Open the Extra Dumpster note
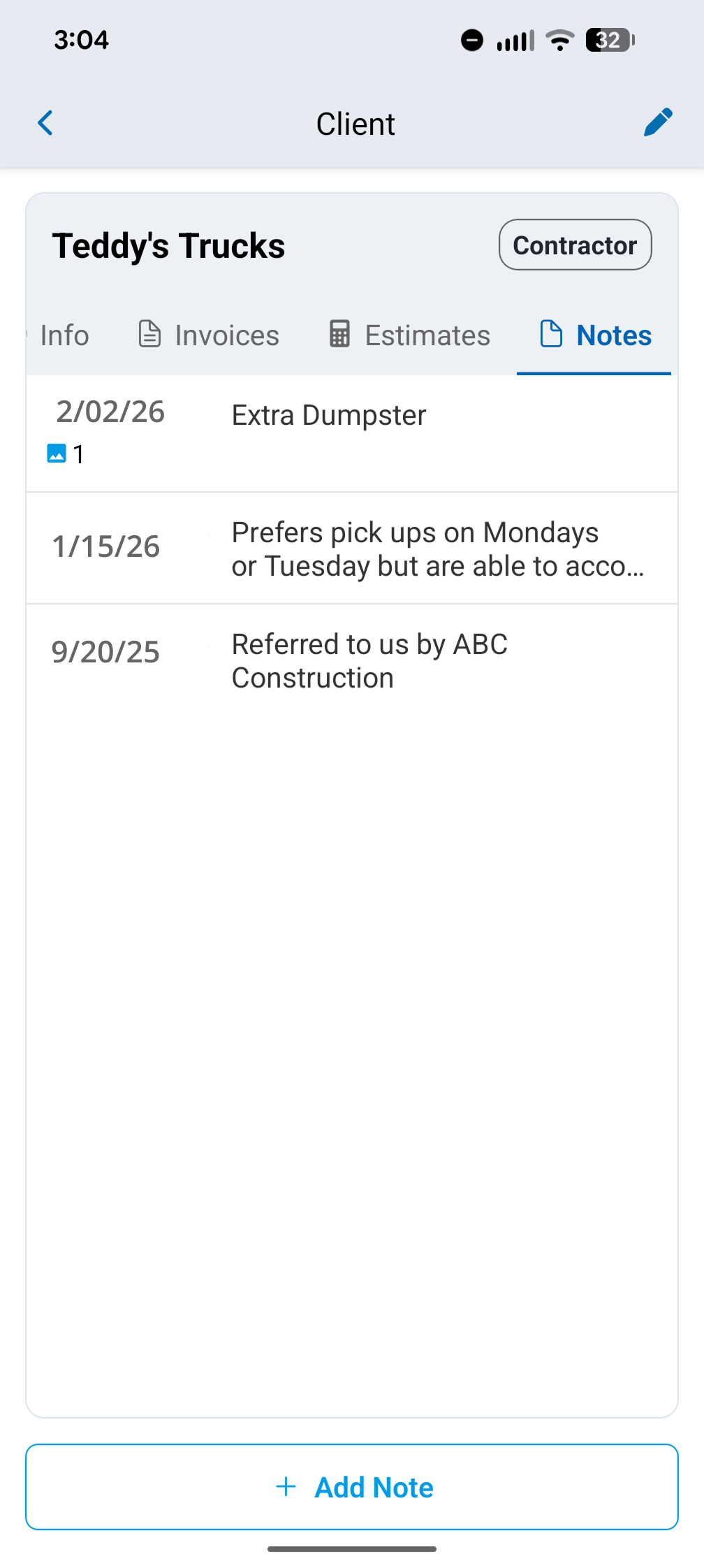The width and height of the screenshot is (704, 1568). [x=352, y=433]
